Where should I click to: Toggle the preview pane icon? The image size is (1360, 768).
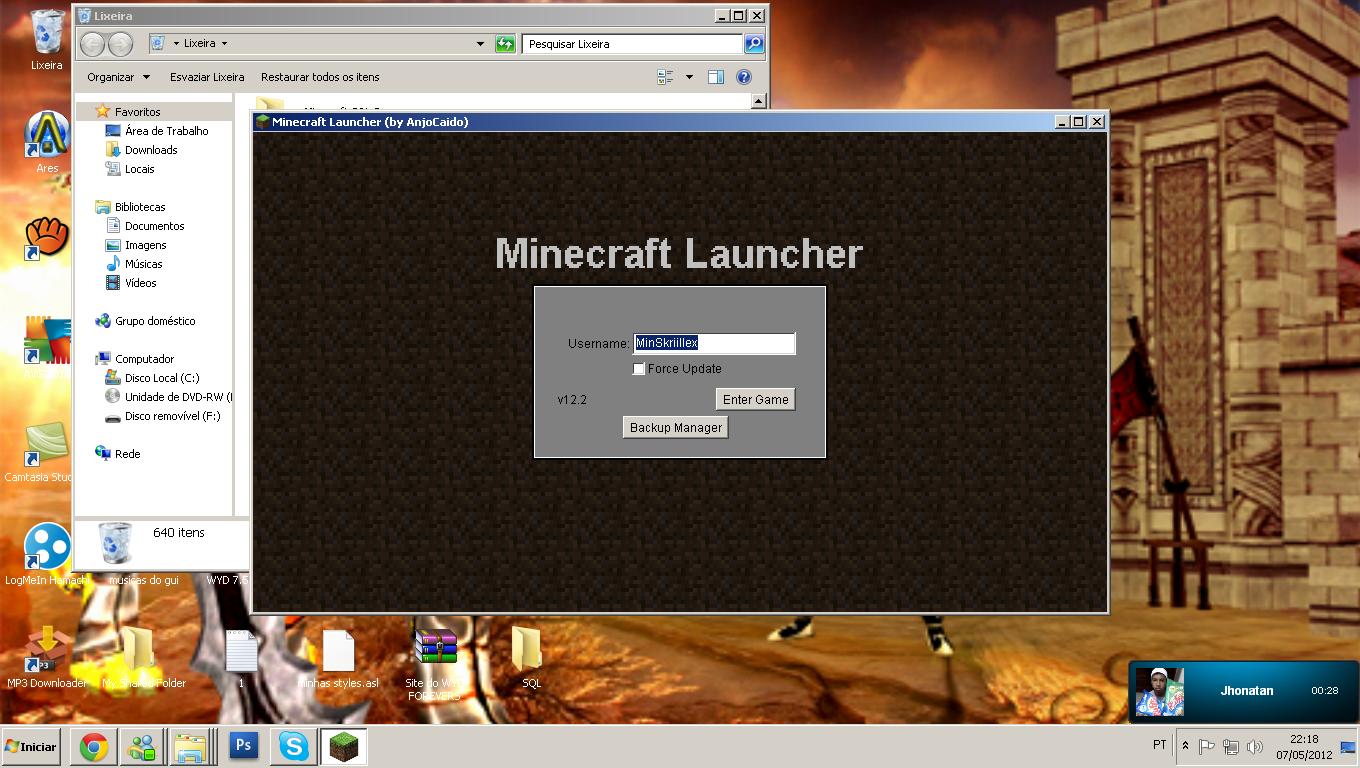tap(716, 77)
